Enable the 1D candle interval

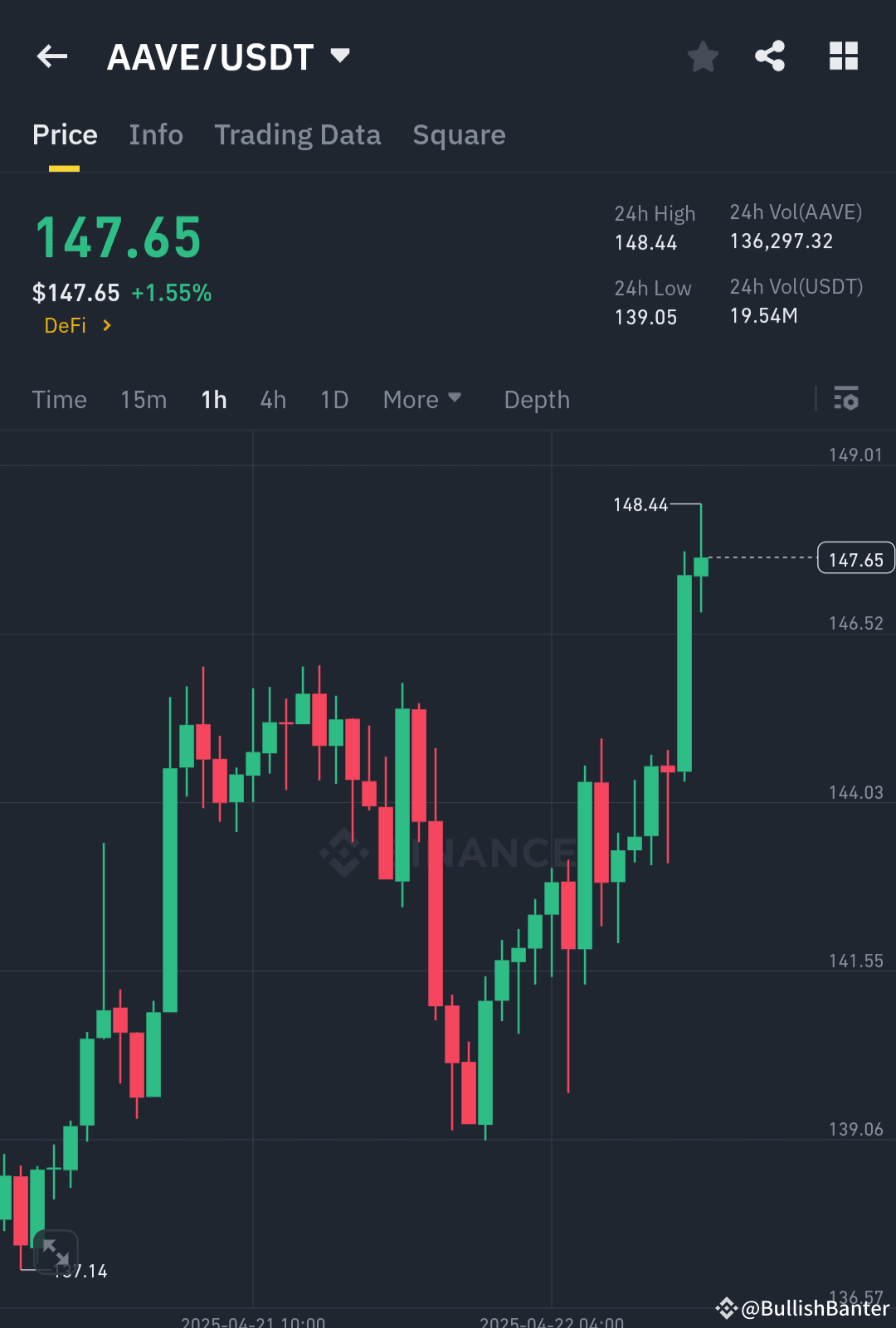(334, 399)
